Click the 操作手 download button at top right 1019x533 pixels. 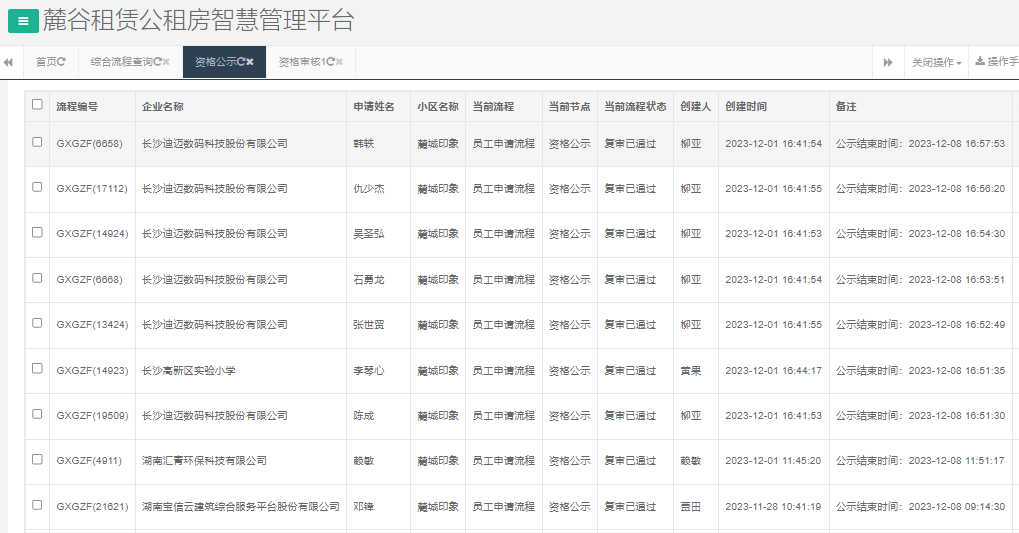996,62
